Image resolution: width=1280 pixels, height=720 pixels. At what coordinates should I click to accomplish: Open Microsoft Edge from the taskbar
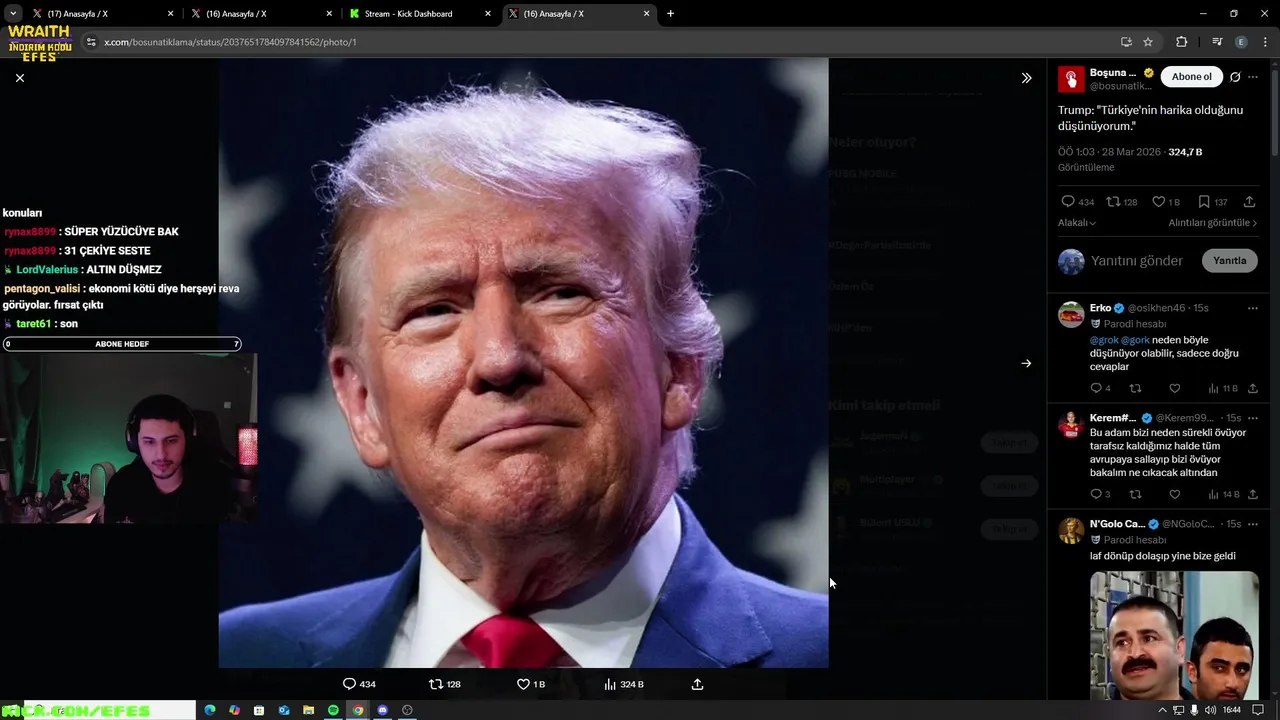pyautogui.click(x=209, y=710)
